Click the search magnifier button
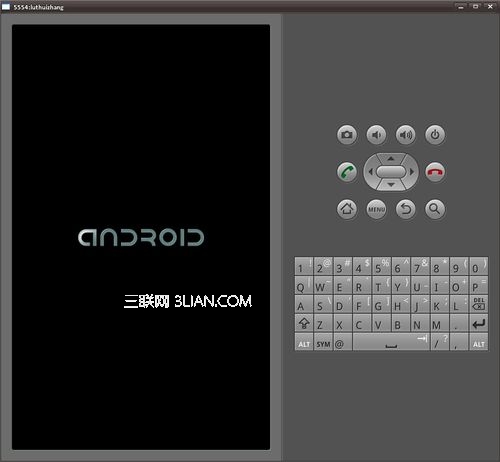The width and height of the screenshot is (500, 462). pyautogui.click(x=435, y=209)
